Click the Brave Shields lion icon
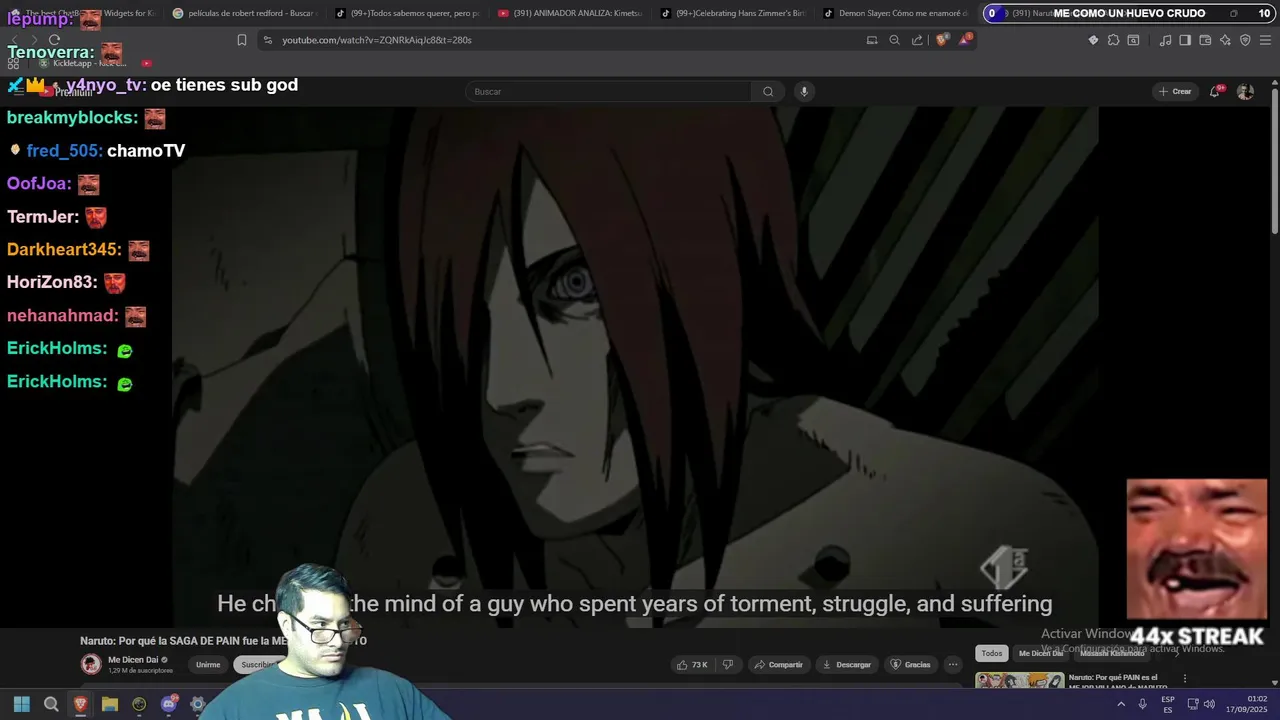Image resolution: width=1280 pixels, height=720 pixels. coord(941,40)
